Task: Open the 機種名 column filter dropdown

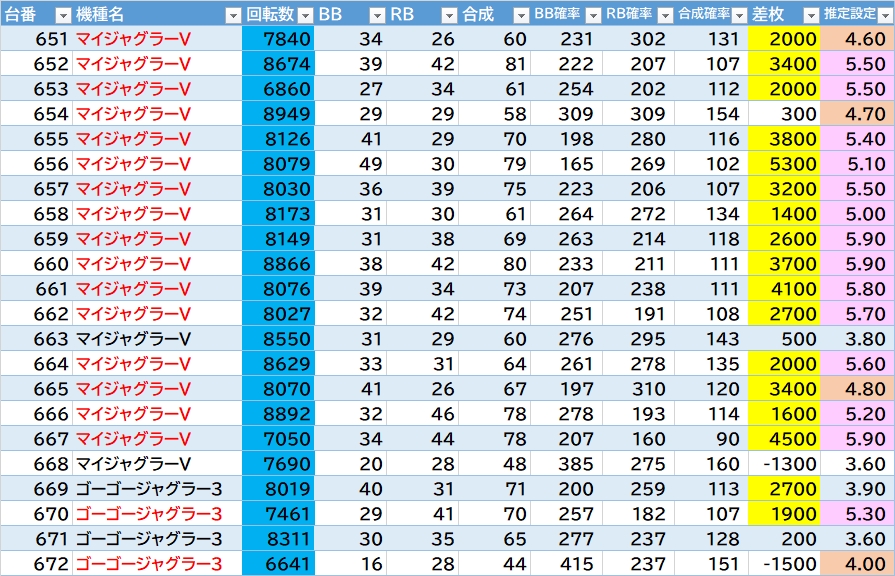Action: 233,15
